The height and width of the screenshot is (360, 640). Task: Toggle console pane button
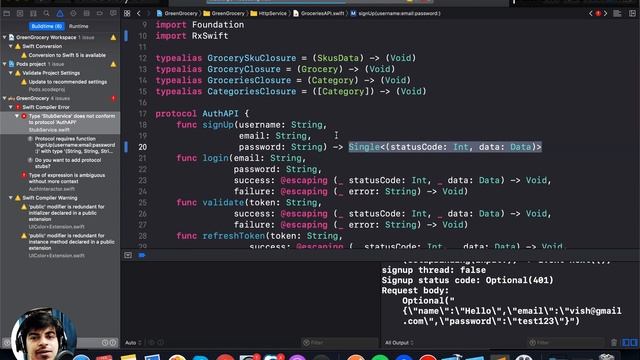click(x=633, y=342)
